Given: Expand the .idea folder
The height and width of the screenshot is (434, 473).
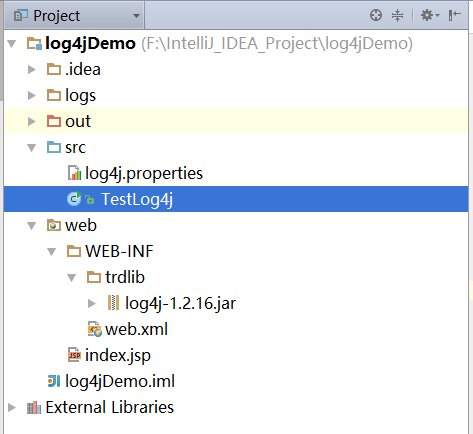Looking at the screenshot, I should coord(32,69).
